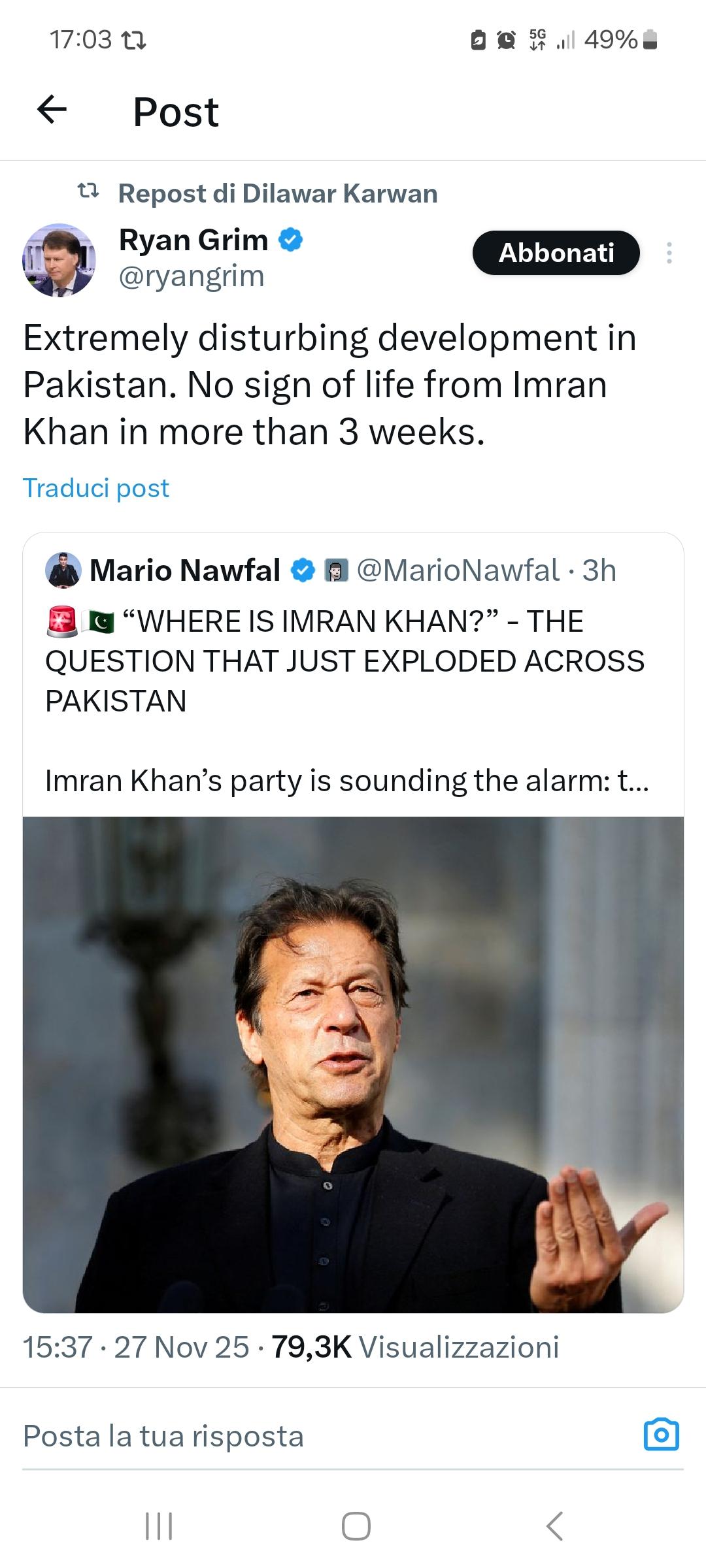Tap the Abbonati subscribe button
Viewport: 706px width, 1568px height.
[556, 253]
